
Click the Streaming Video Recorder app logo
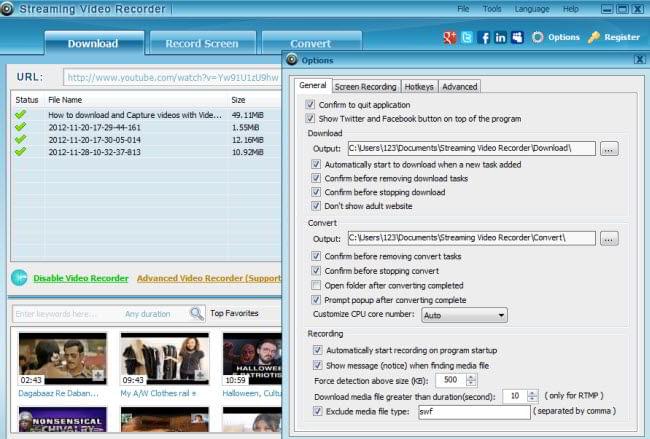pos(7,9)
